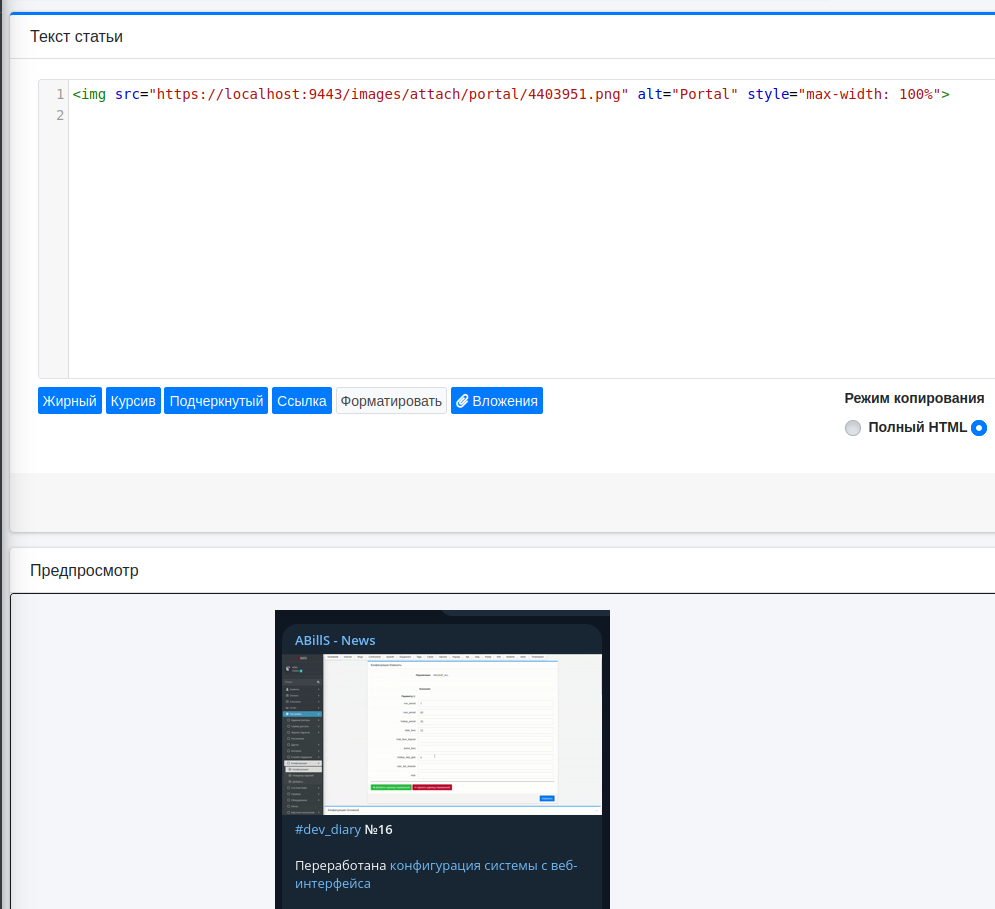995x909 pixels.
Task: Apply bold with the Жирный button
Action: tap(70, 401)
